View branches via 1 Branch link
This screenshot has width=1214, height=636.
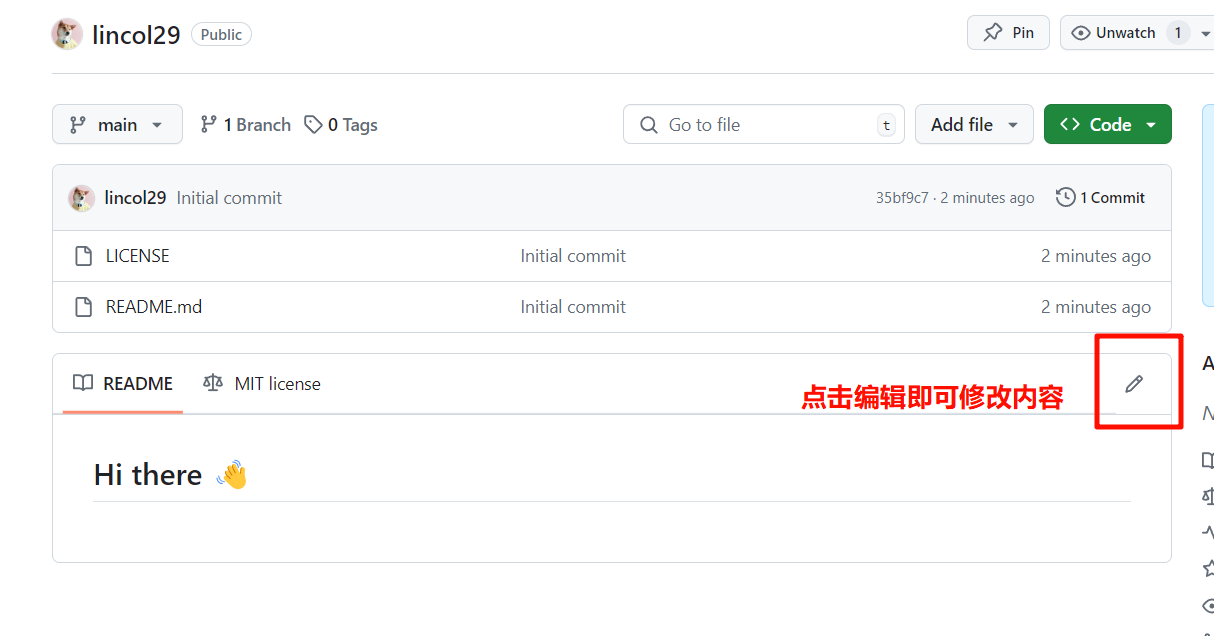pos(246,125)
